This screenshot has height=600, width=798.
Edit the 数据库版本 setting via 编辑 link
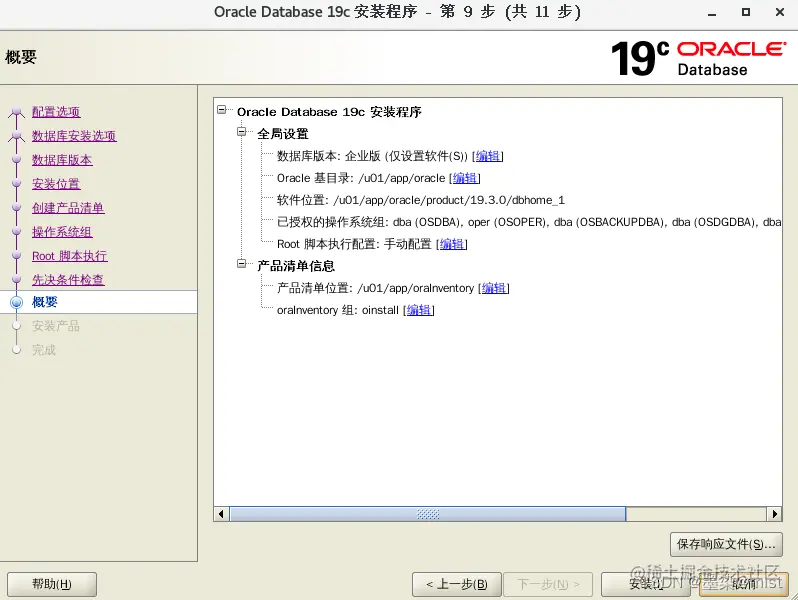(488, 156)
